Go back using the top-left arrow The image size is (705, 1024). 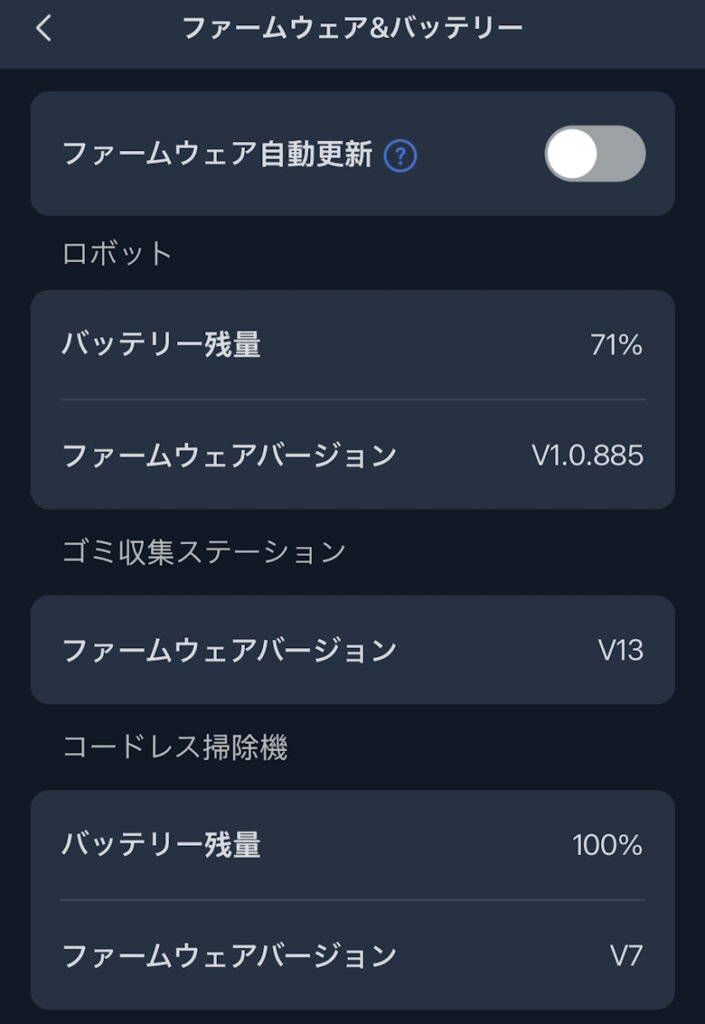pyautogui.click(x=43, y=29)
